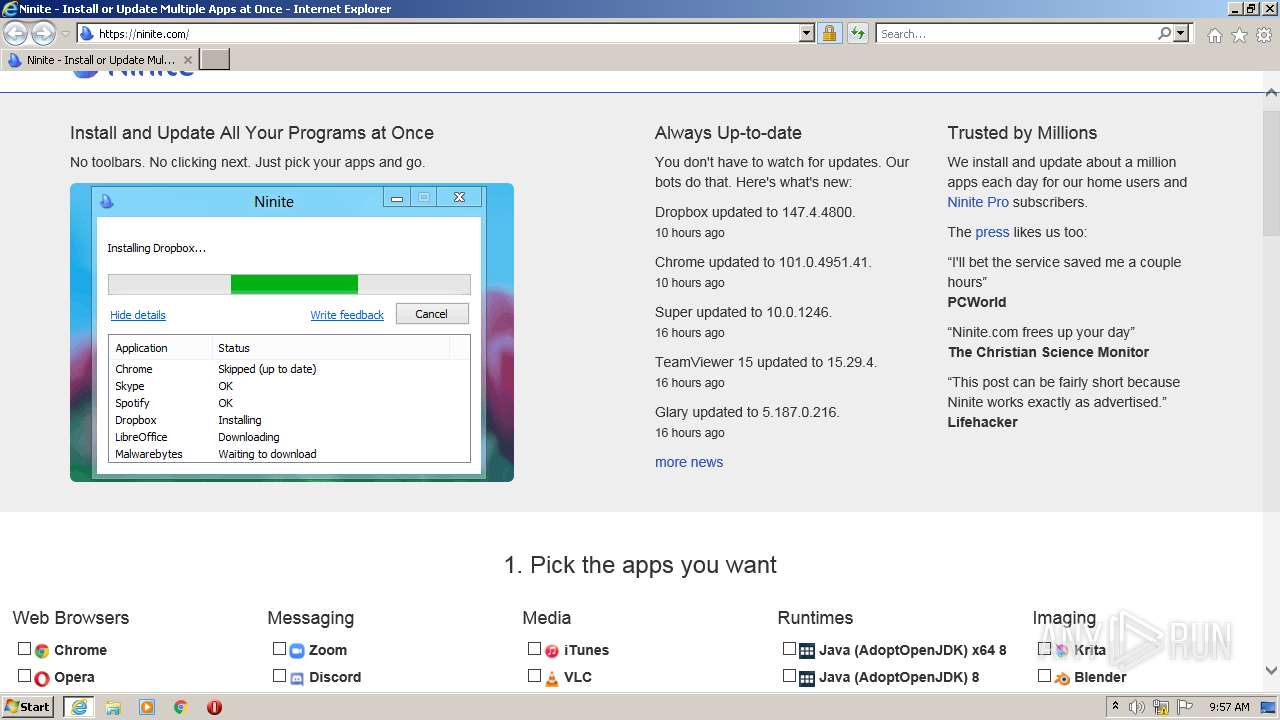This screenshot has width=1280, height=720.
Task: Check the Java (AdoptOpenJDK) x64 8 checkbox
Action: click(789, 649)
